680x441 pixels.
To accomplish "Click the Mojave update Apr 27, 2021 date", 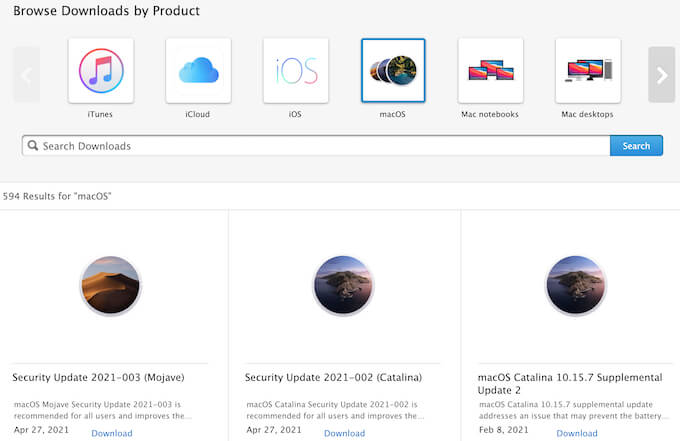I will pos(41,430).
